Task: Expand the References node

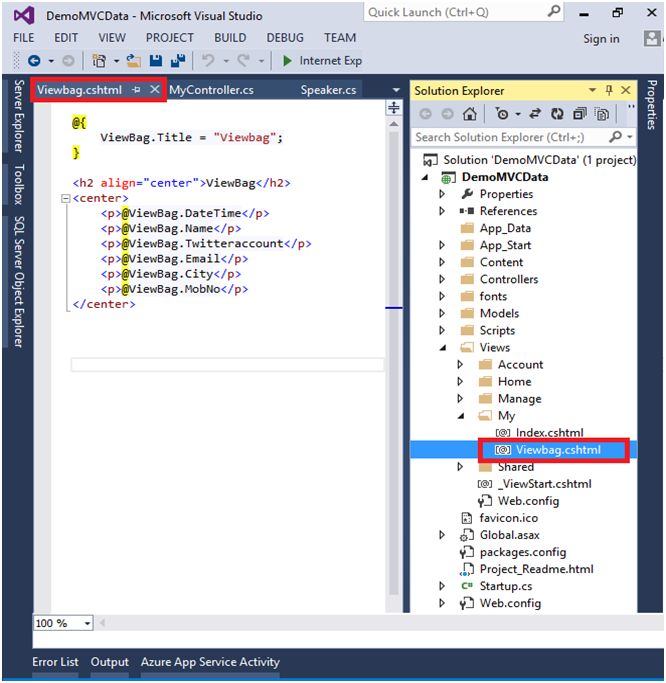Action: pos(442,211)
